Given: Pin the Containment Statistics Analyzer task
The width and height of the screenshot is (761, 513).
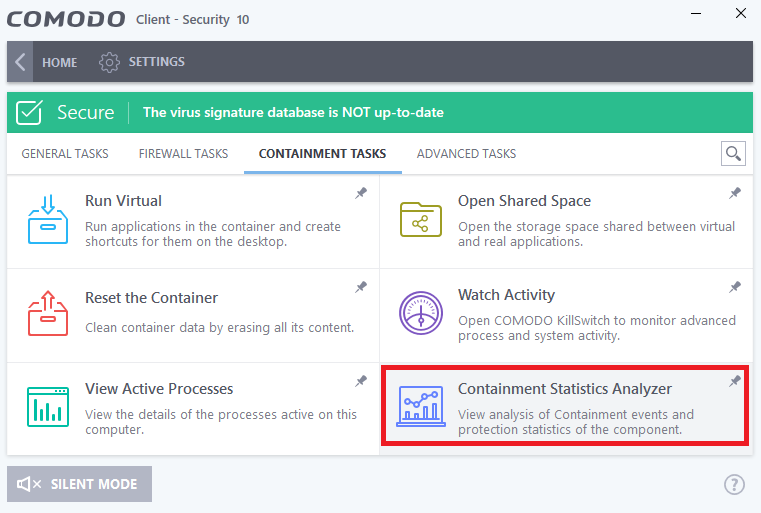Looking at the screenshot, I should coord(735,381).
